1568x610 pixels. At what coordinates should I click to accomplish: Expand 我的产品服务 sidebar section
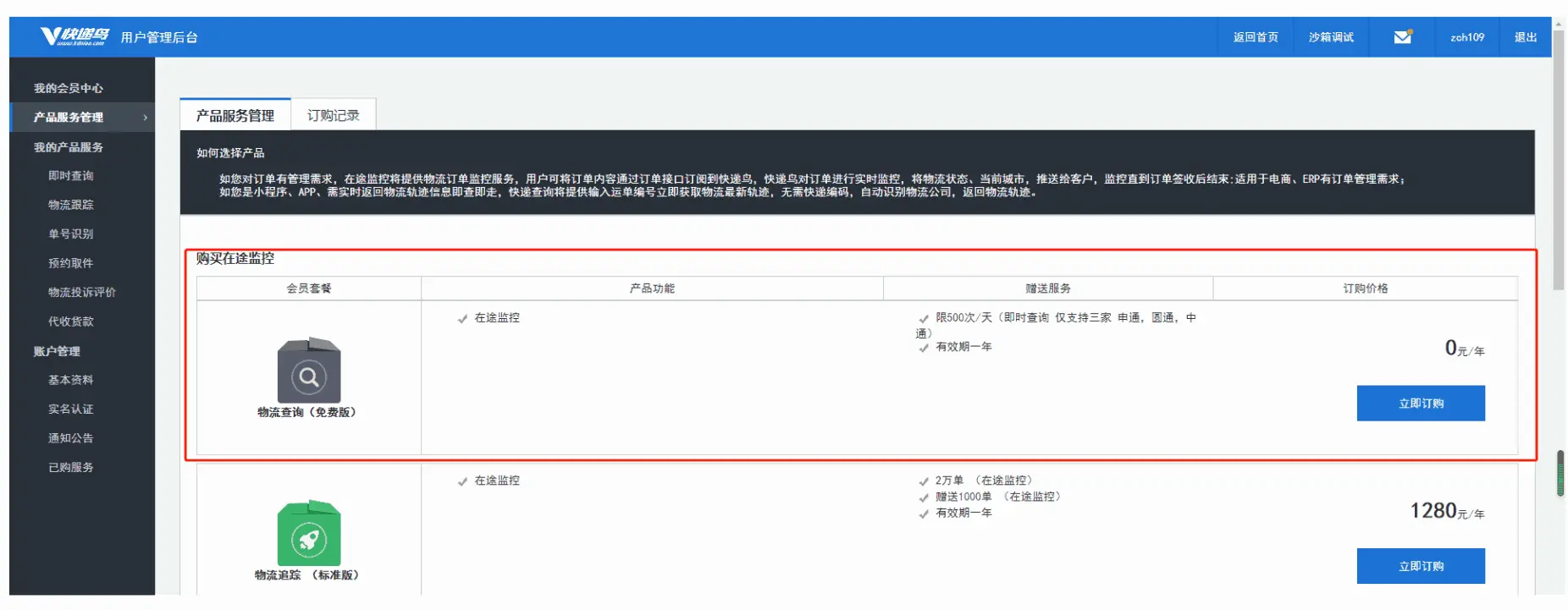pos(69,147)
